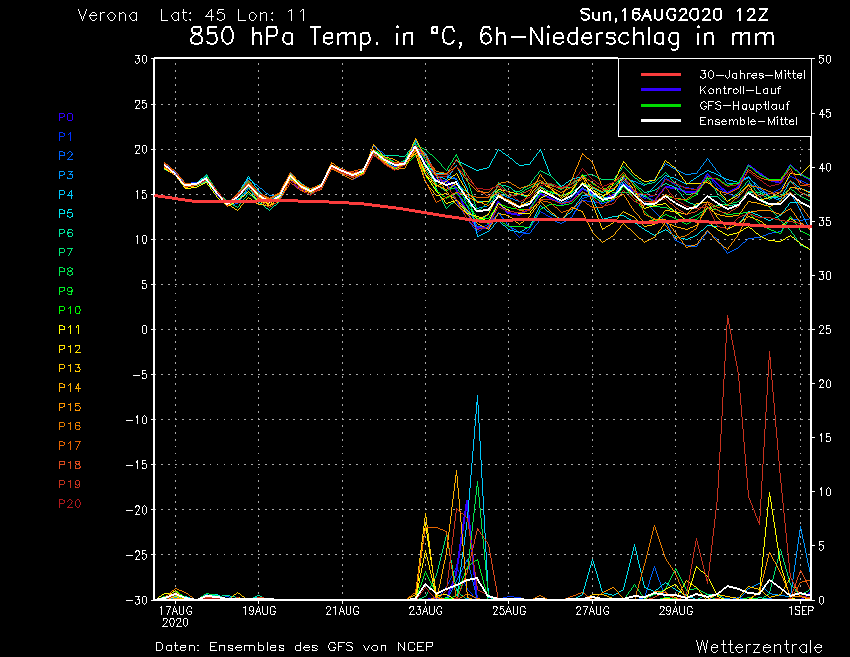Viewport: 850px width, 657px height.
Task: Select the P20 ensemble member label
Action: pyautogui.click(x=69, y=503)
